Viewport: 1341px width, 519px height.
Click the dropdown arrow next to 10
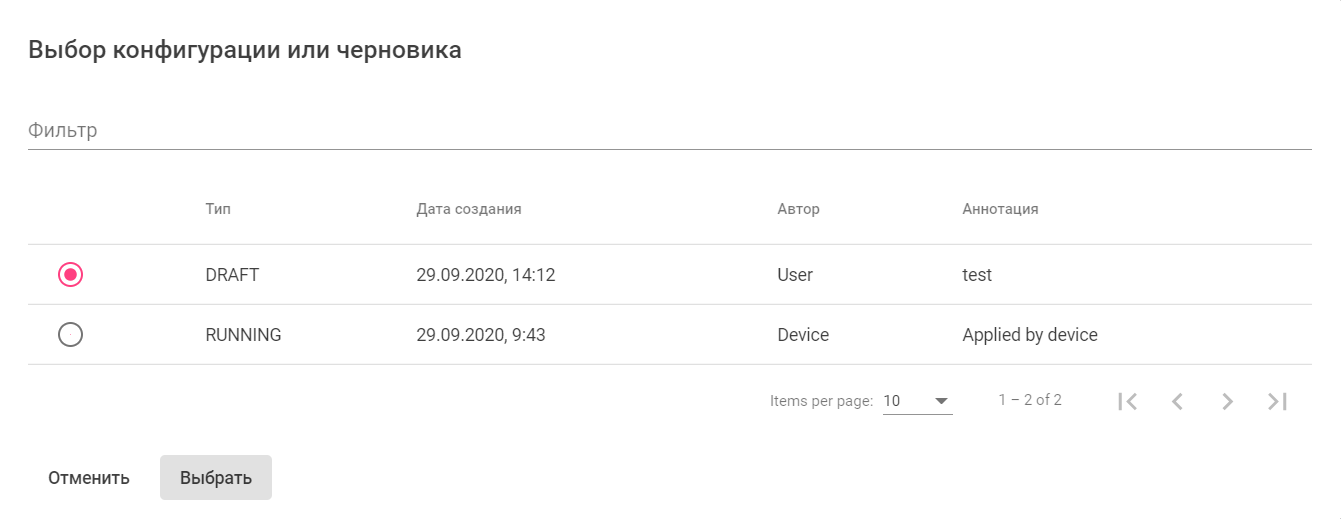pos(941,401)
